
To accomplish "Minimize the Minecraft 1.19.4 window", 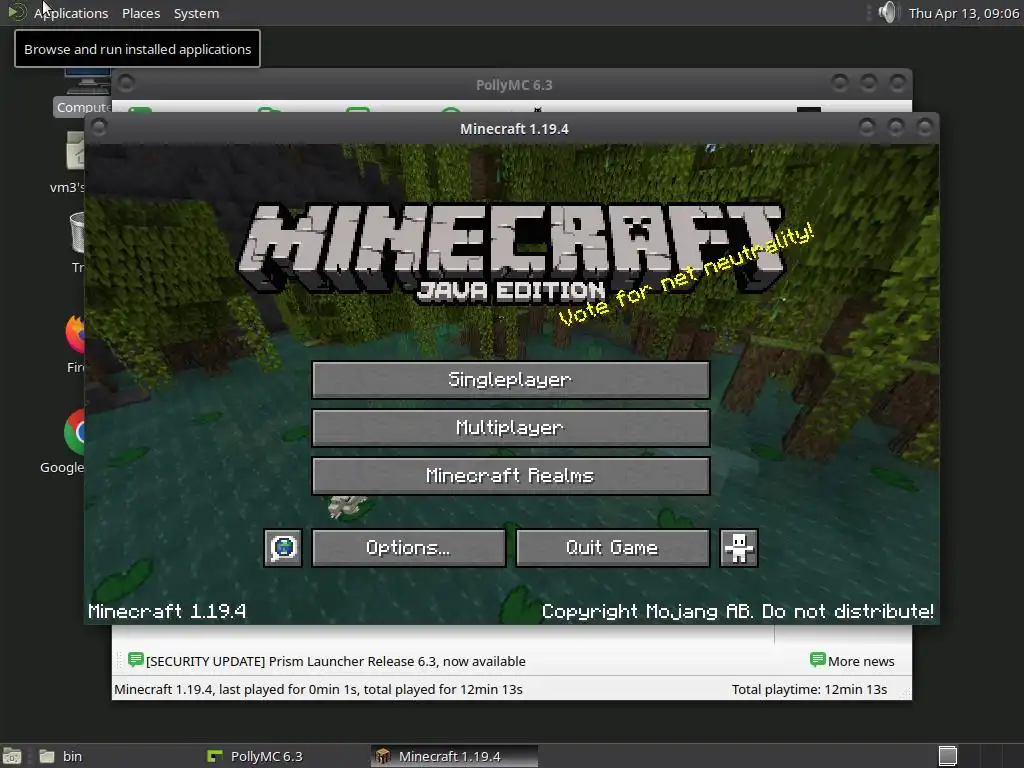I will point(867,127).
